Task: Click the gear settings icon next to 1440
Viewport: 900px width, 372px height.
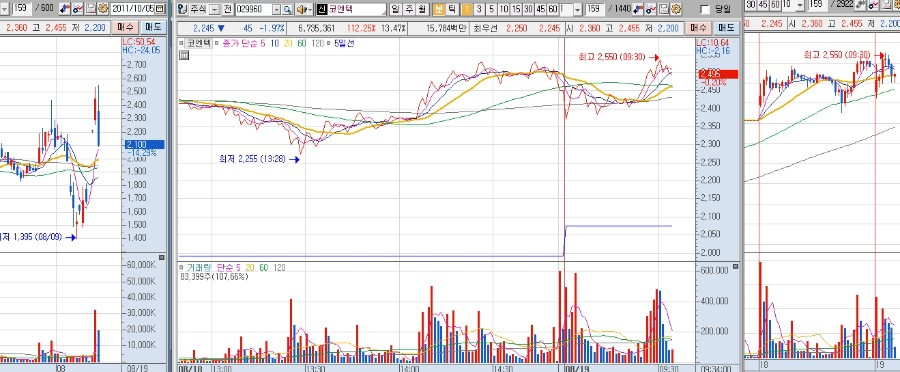Action: click(x=676, y=10)
